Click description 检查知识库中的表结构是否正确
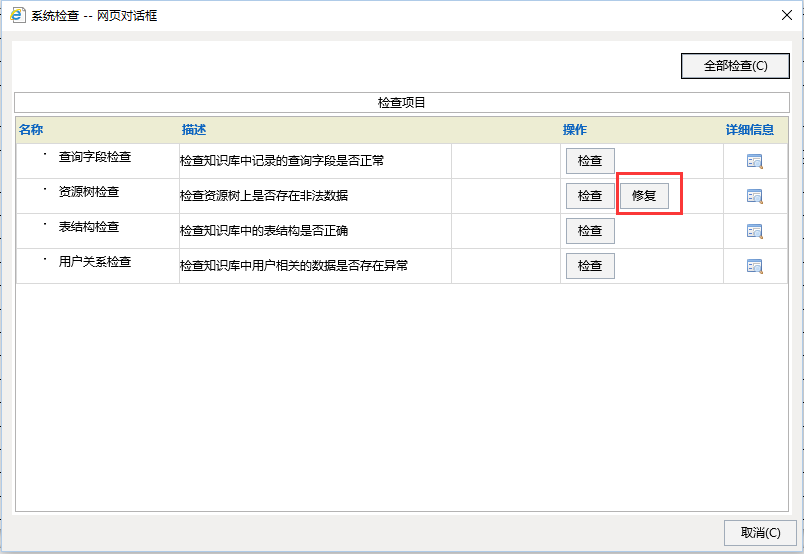804x554 pixels. (x=264, y=231)
